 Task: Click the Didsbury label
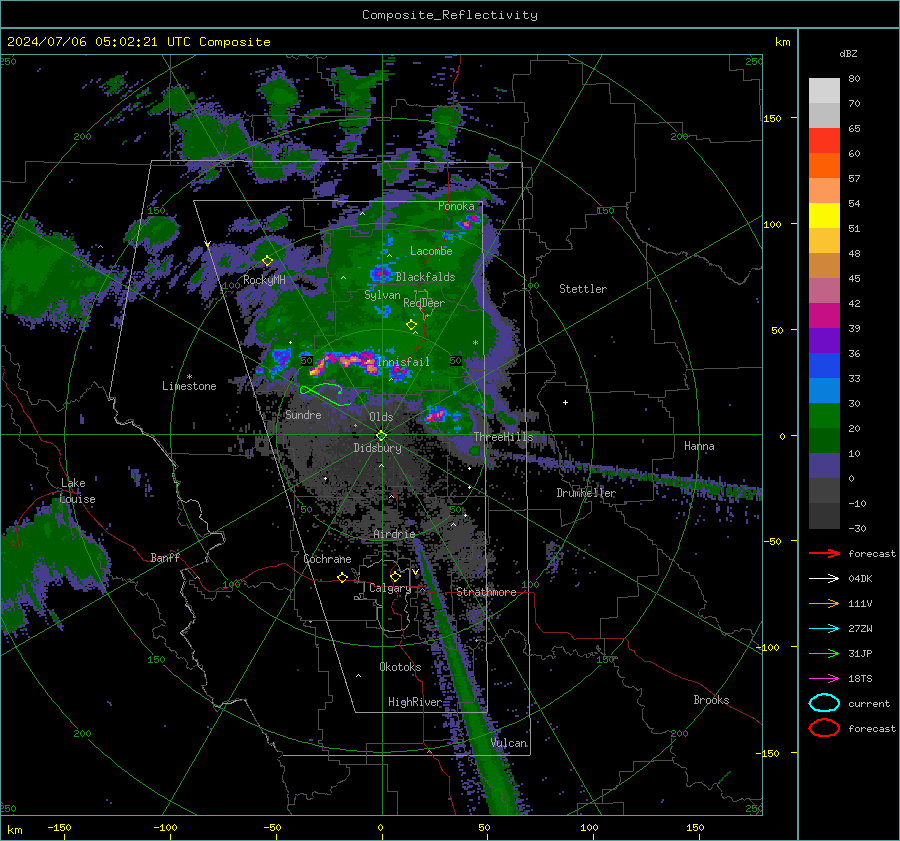[x=377, y=448]
